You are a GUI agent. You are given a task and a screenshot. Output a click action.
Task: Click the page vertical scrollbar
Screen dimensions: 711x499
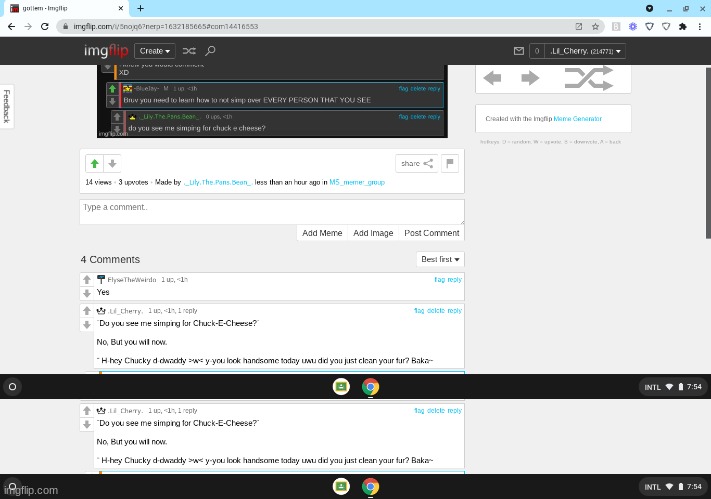pyautogui.click(x=708, y=153)
